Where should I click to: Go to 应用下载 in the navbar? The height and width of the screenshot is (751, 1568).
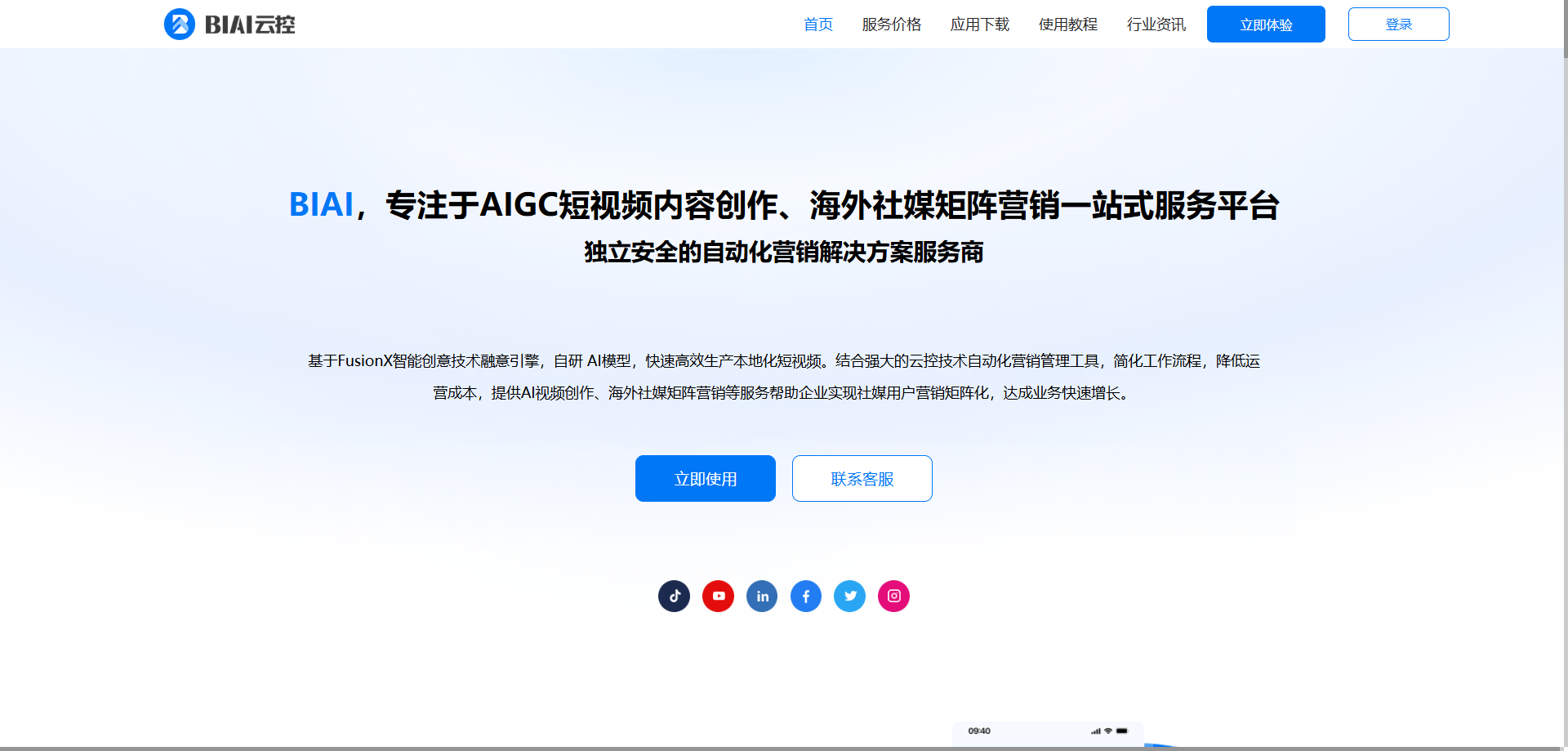980,24
